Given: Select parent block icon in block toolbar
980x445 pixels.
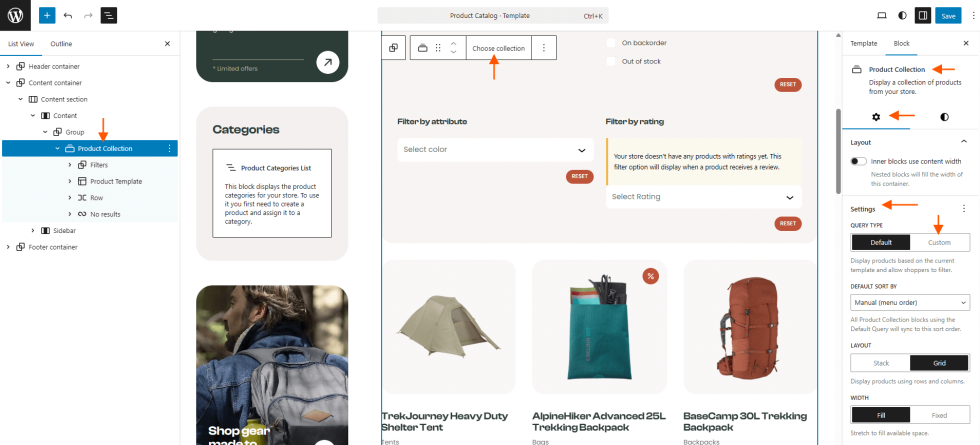Looking at the screenshot, I should coord(394,48).
